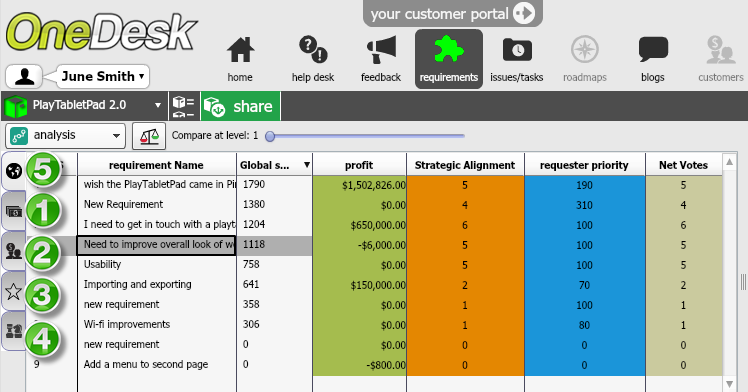
Task: Sort by requester priority column header
Action: click(x=584, y=165)
